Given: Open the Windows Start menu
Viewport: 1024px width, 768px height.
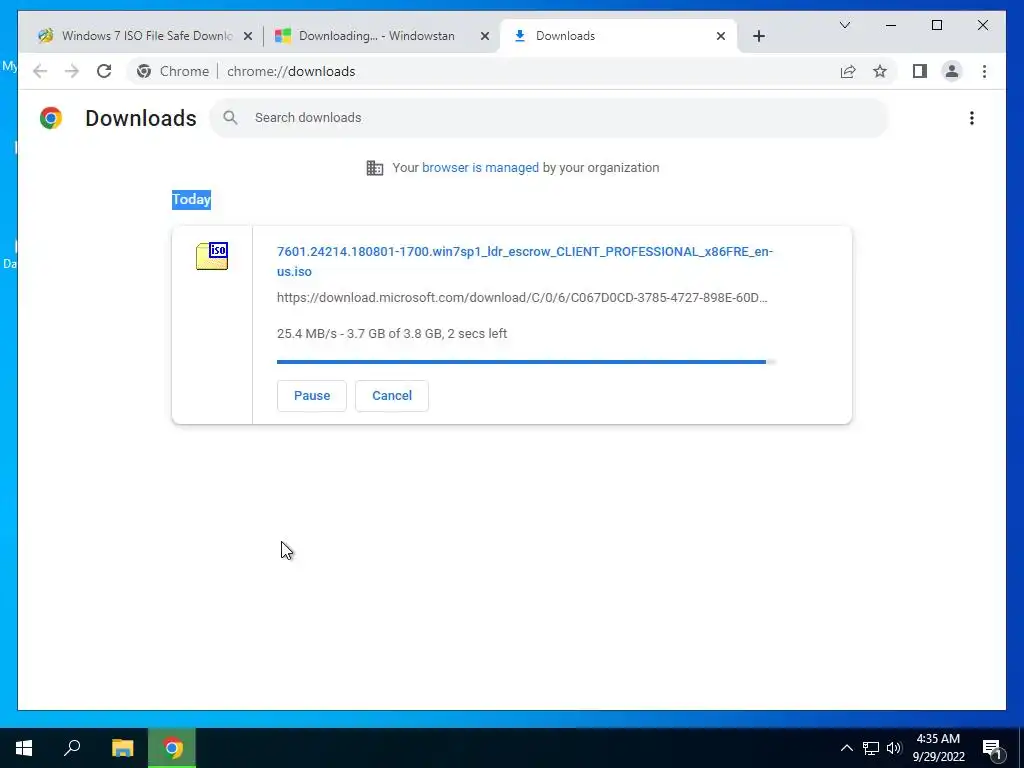Looking at the screenshot, I should pos(24,748).
